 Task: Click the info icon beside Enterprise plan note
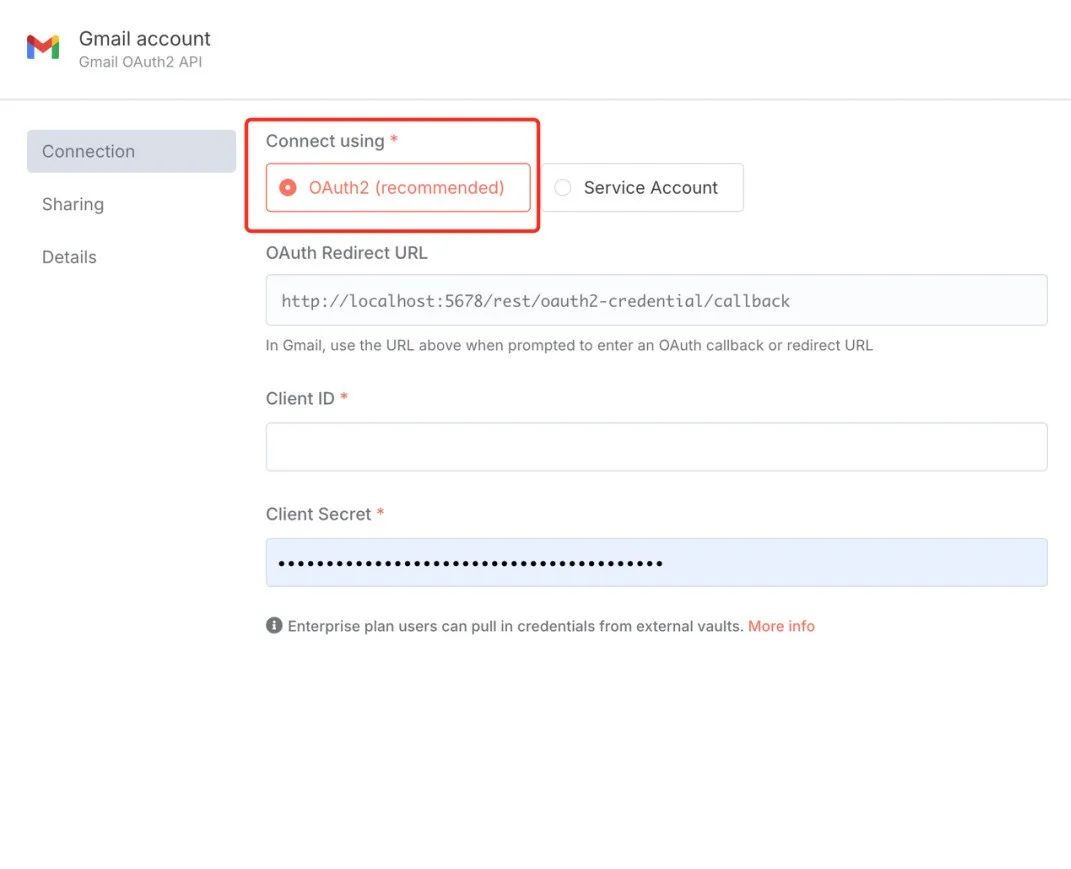[x=274, y=626]
